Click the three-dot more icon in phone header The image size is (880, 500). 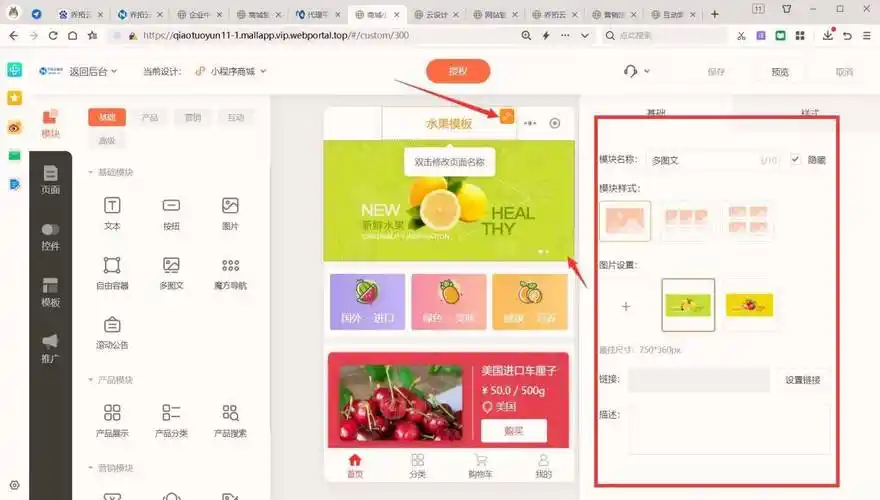[530, 123]
